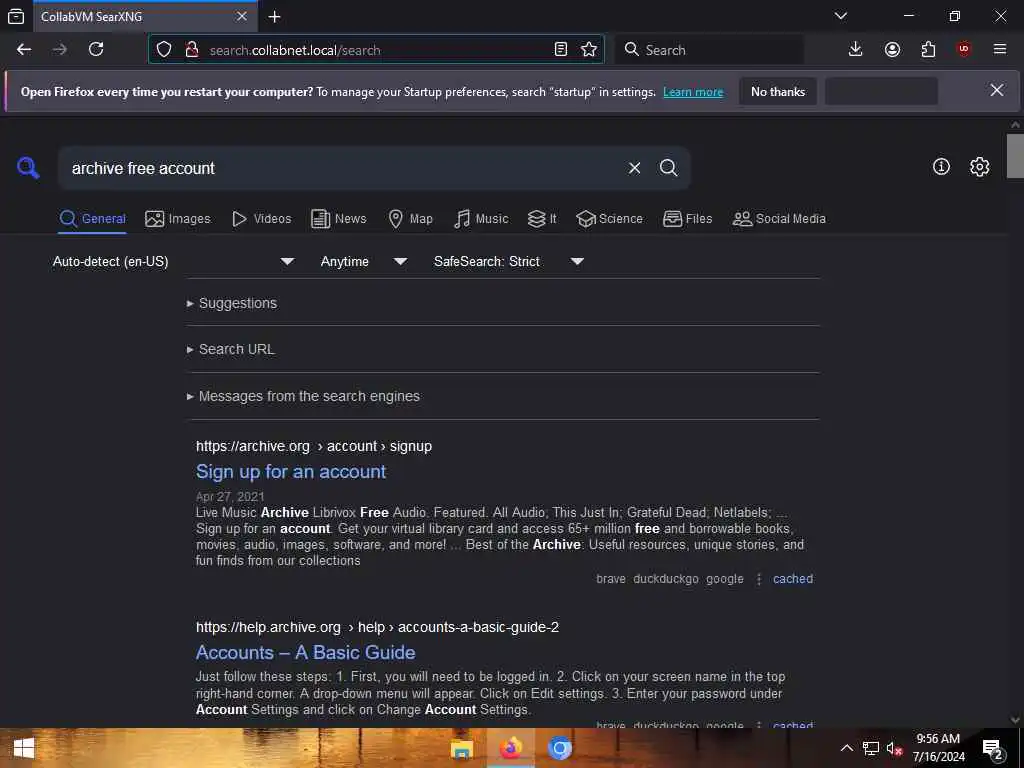
Task: Click Learn more in the notification bar
Action: pos(693,92)
